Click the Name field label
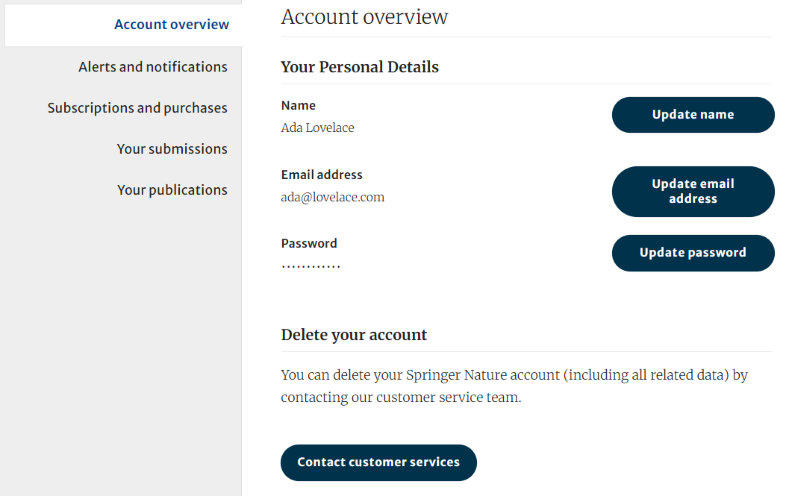The height and width of the screenshot is (496, 786). tap(298, 106)
